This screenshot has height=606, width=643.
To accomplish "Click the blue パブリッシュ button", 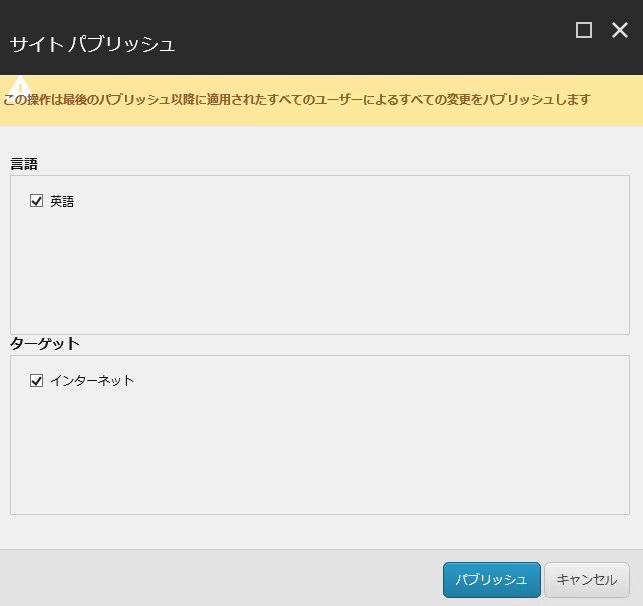I will pyautogui.click(x=492, y=580).
